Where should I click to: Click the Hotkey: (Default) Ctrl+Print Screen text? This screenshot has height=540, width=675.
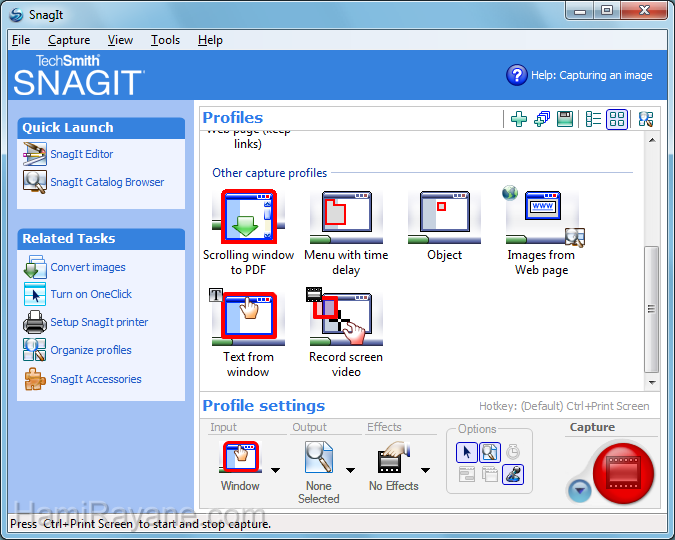[x=564, y=406]
